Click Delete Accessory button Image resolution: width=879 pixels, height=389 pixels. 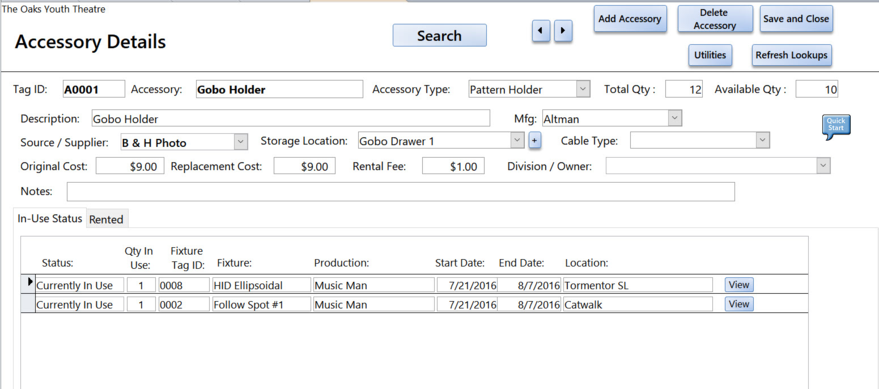click(x=714, y=18)
